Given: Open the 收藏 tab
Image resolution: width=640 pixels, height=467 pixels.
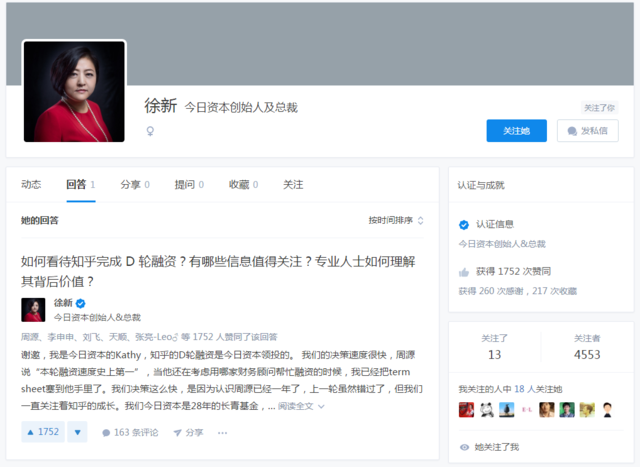Looking at the screenshot, I should pyautogui.click(x=243, y=184).
